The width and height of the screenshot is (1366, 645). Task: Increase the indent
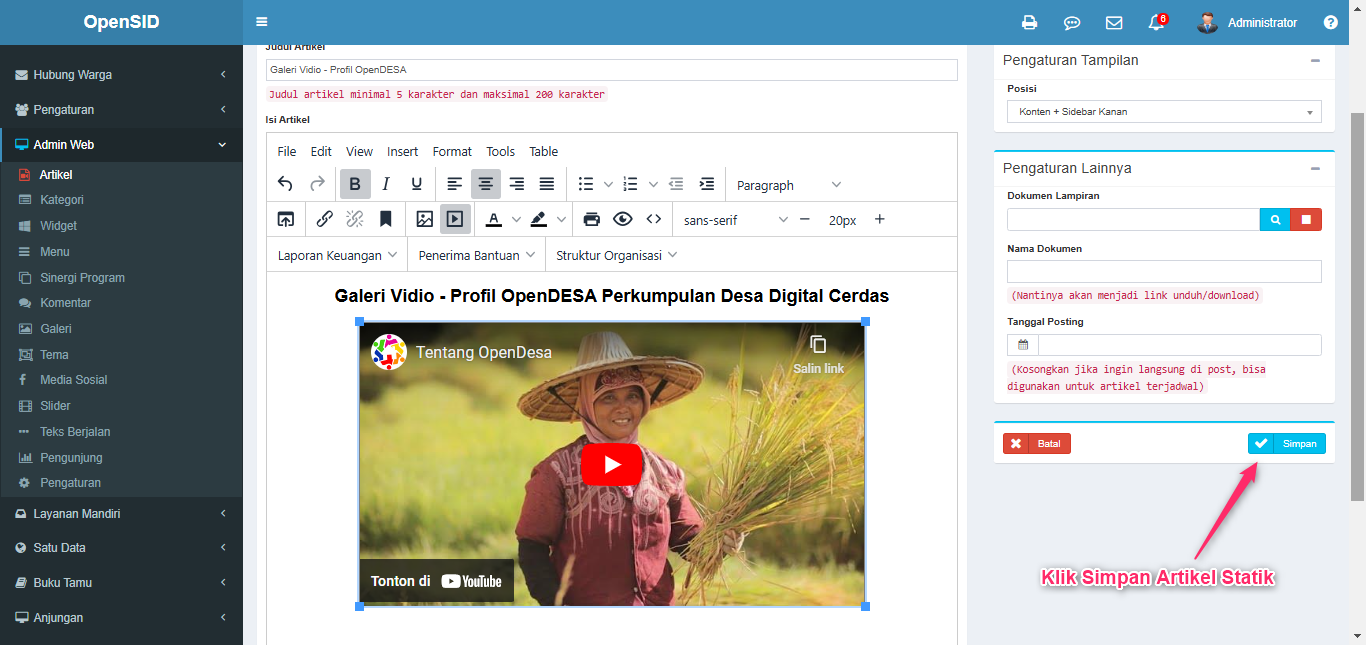coord(707,184)
